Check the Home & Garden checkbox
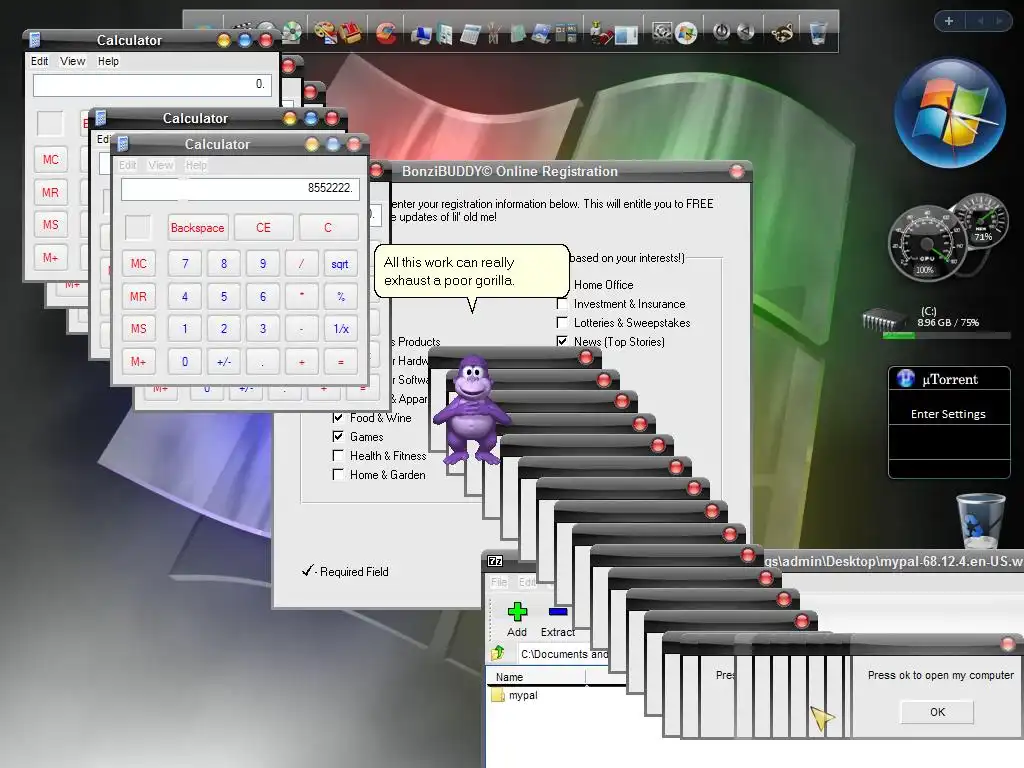The height and width of the screenshot is (768, 1024). tap(338, 474)
